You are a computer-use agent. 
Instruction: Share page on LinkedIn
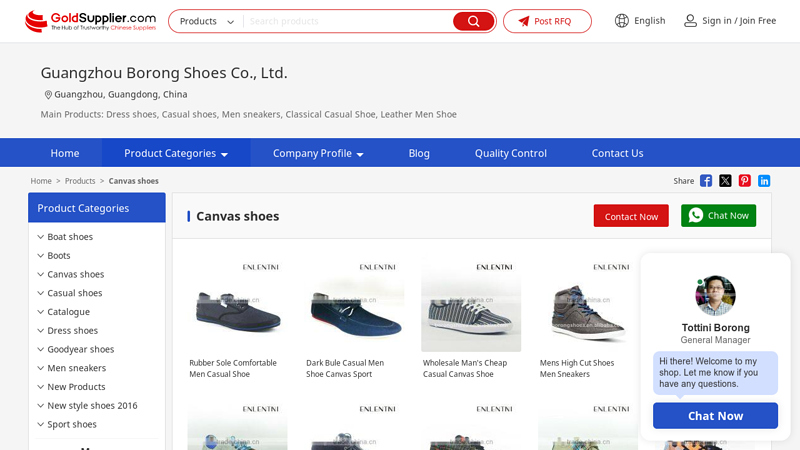coord(764,181)
